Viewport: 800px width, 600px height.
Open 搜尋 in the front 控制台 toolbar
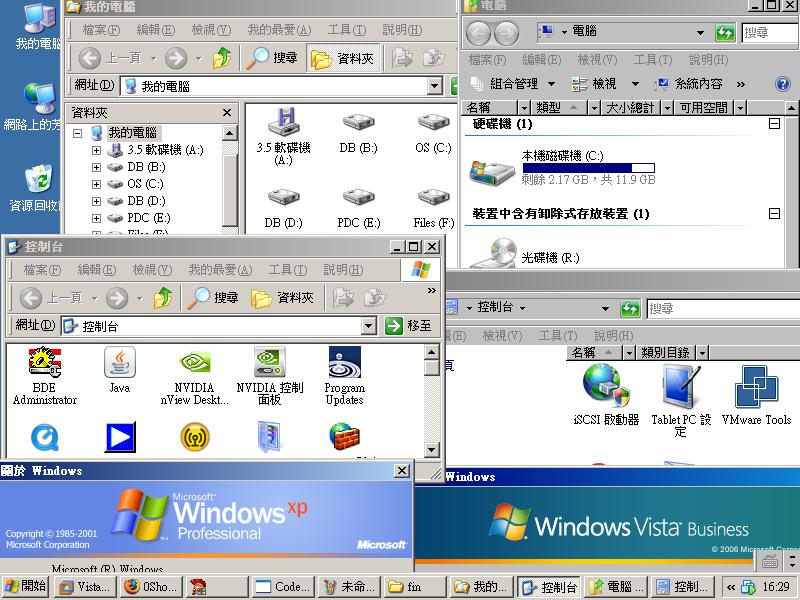coord(212,297)
